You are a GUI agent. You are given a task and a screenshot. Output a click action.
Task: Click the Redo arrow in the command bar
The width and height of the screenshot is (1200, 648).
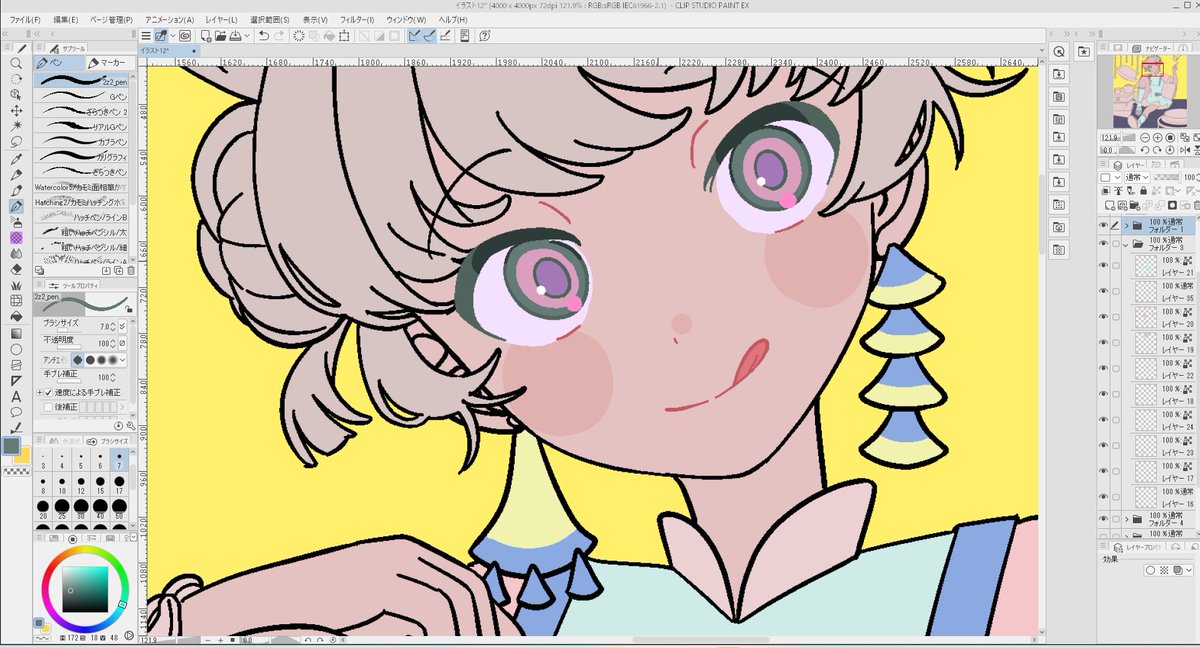point(280,35)
